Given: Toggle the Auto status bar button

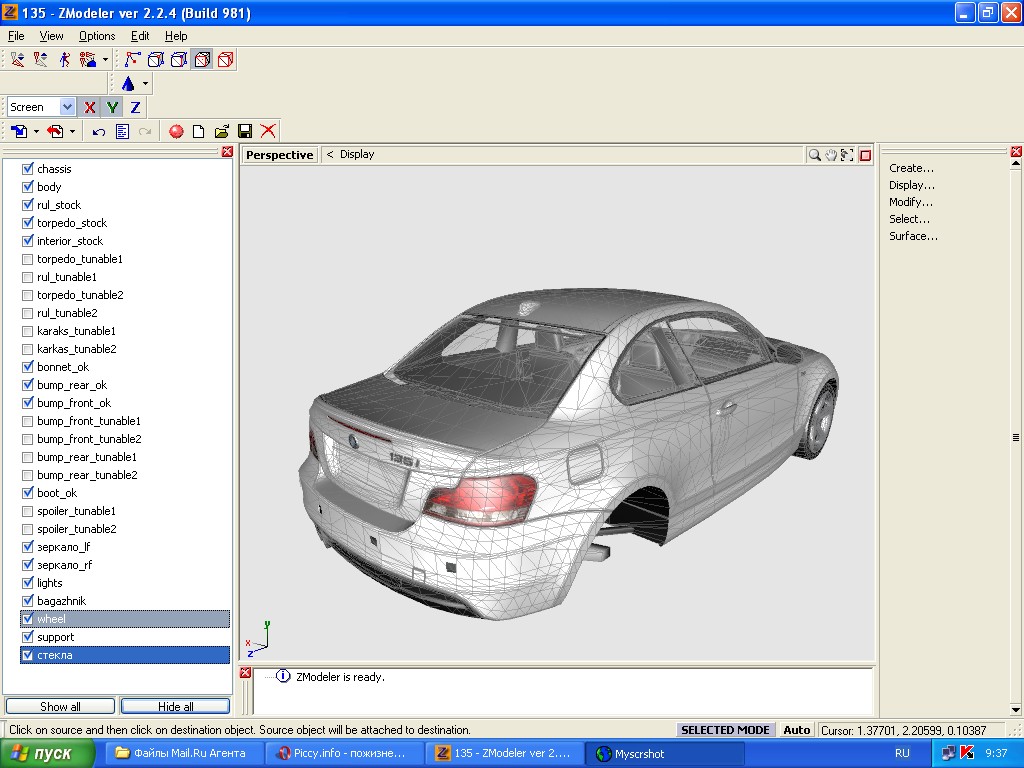Looking at the screenshot, I should (x=797, y=729).
